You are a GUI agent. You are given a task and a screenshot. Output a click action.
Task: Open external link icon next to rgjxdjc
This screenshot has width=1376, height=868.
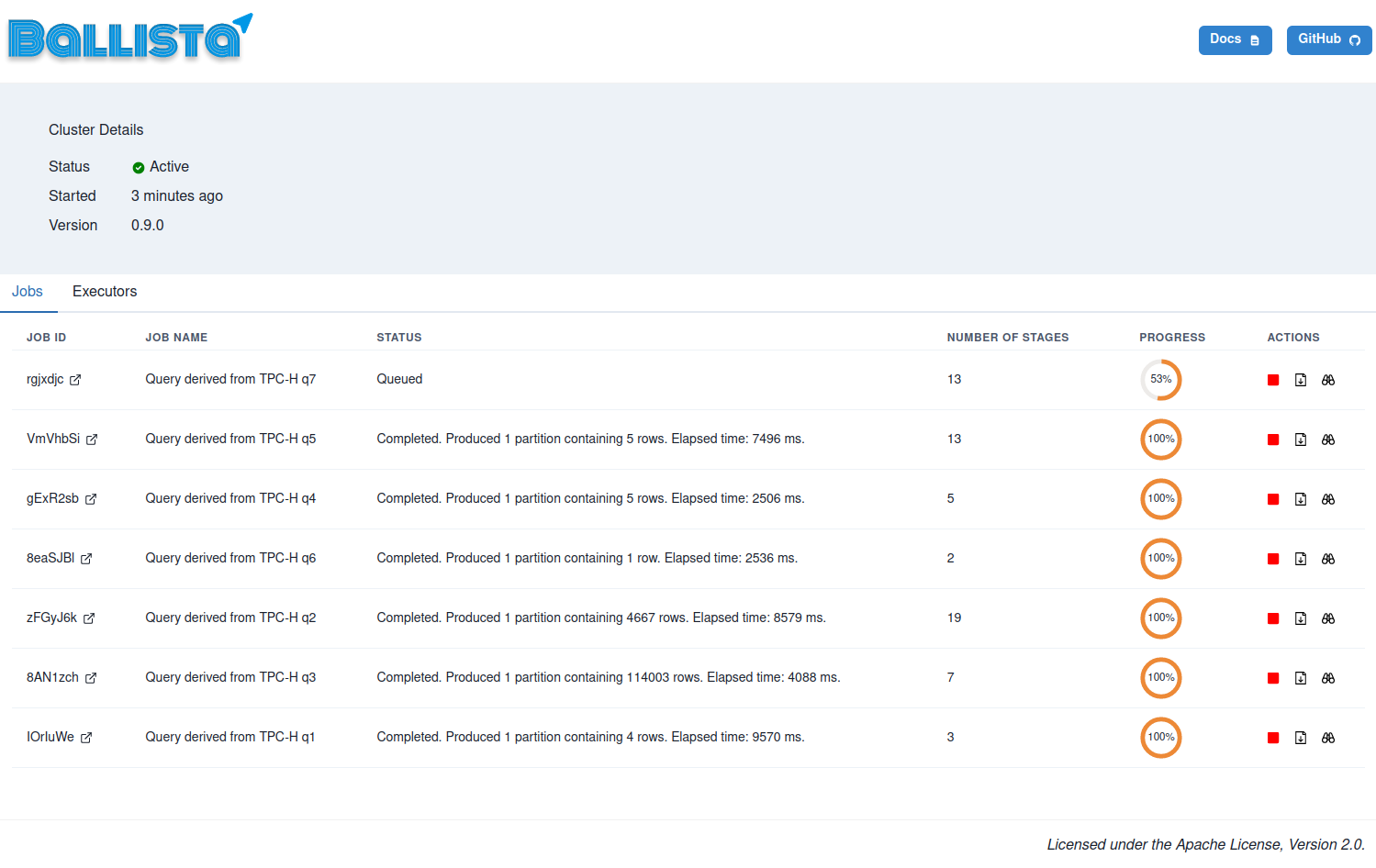pyautogui.click(x=75, y=380)
